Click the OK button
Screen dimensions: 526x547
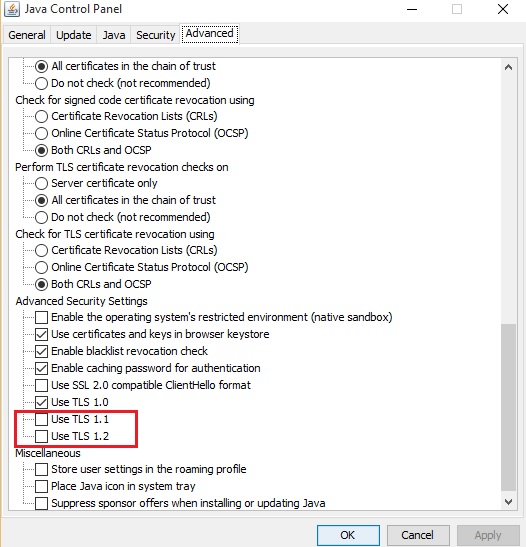pos(348,535)
